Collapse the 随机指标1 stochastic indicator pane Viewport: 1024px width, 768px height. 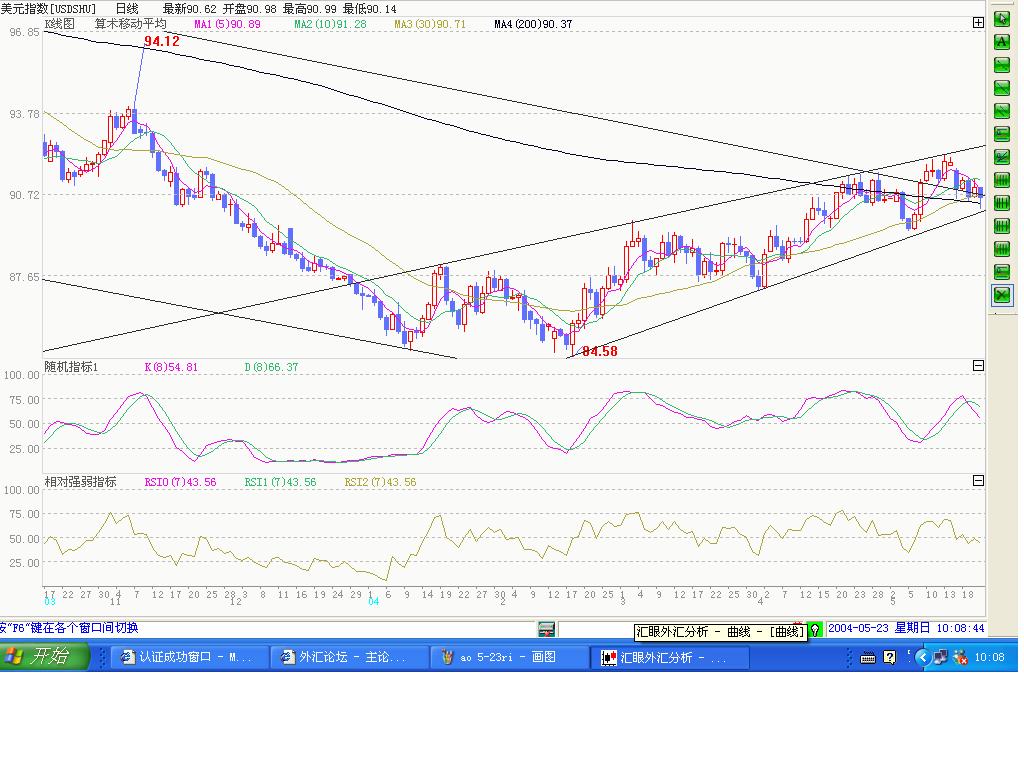978,366
